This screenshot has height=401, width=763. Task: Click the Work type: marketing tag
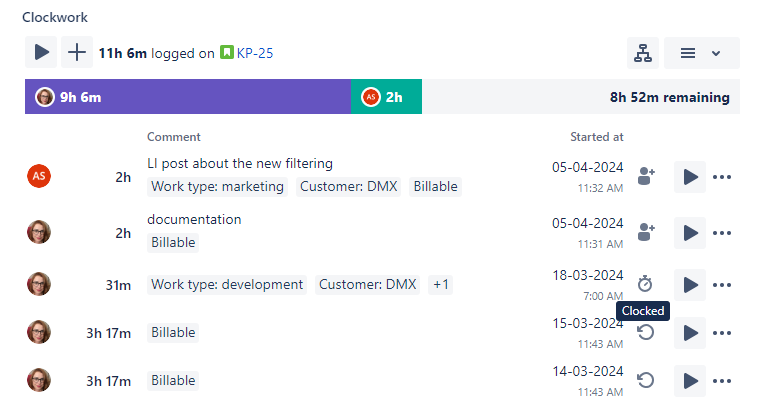click(218, 186)
